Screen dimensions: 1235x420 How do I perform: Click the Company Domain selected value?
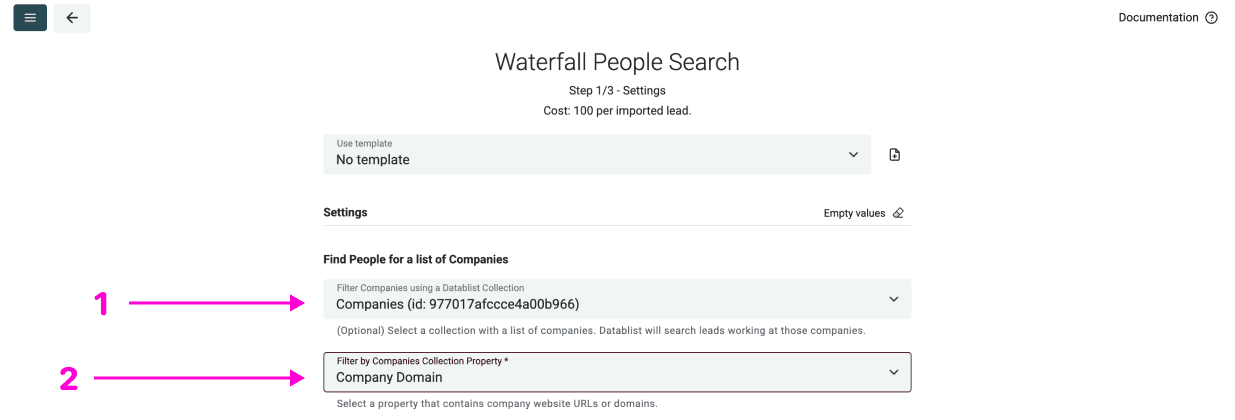(x=389, y=378)
